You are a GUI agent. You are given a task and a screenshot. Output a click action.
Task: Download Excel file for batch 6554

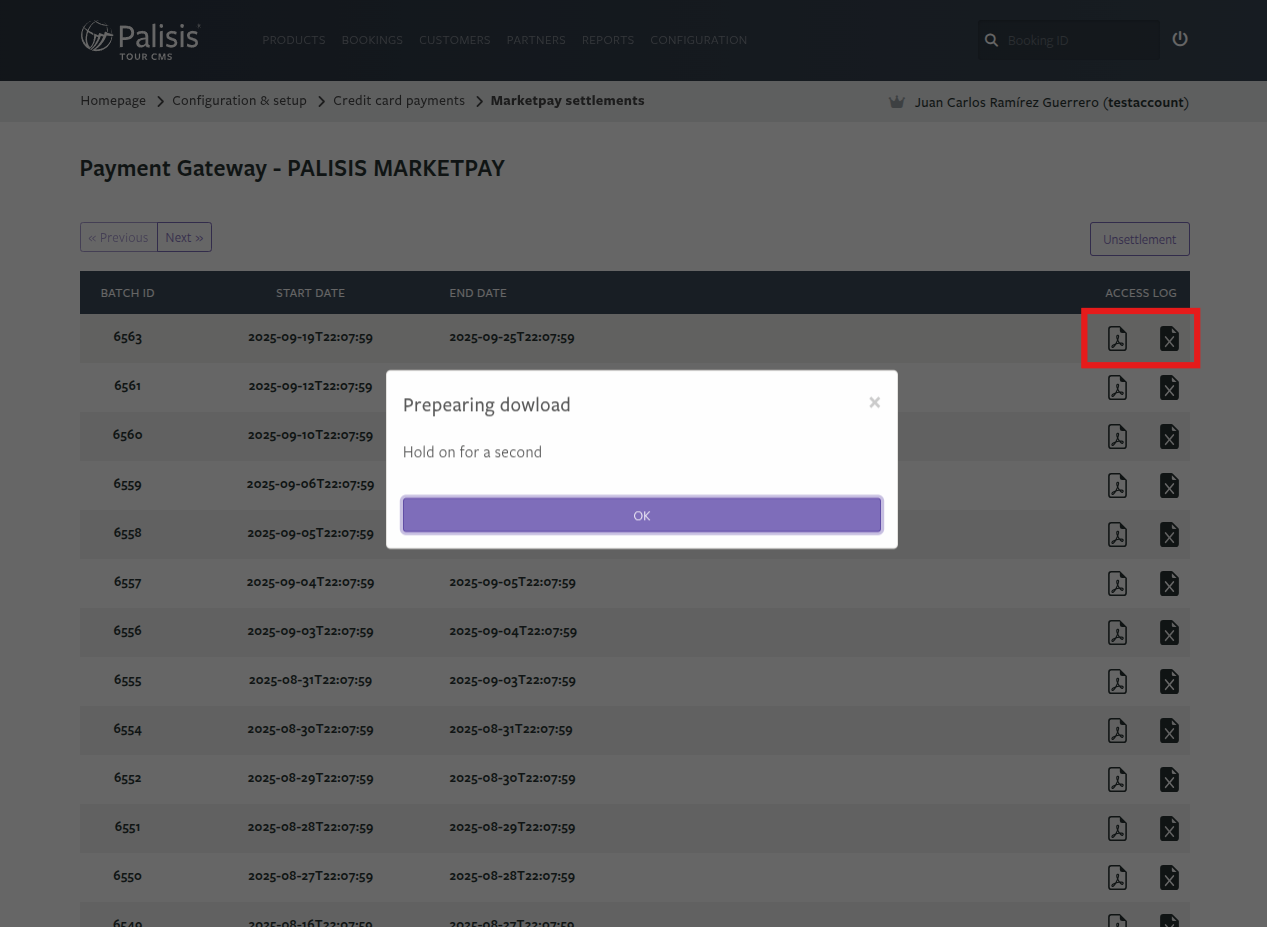pyautogui.click(x=1169, y=731)
